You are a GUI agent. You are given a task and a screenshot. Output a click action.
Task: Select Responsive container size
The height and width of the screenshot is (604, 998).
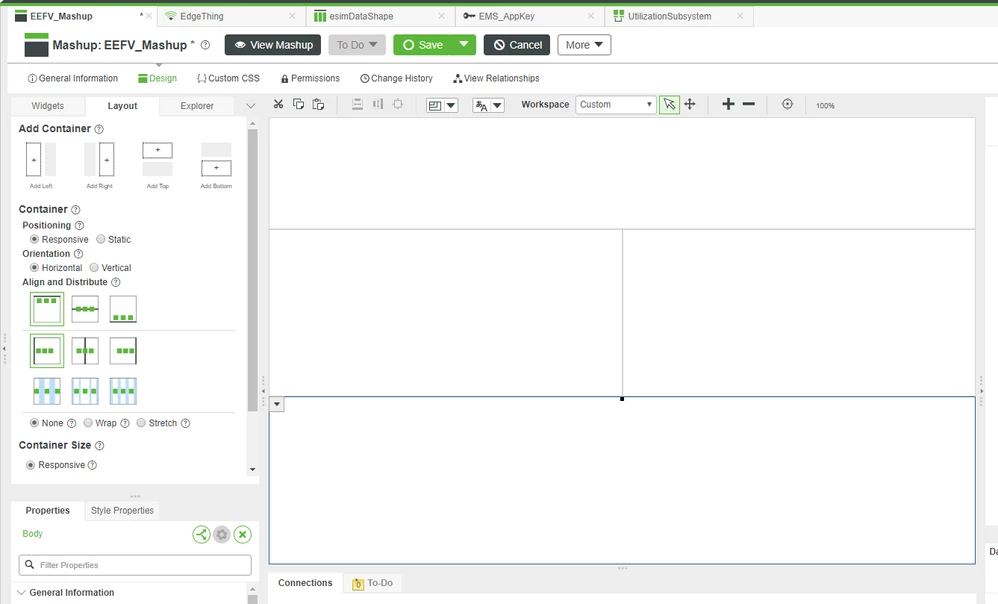coord(31,465)
